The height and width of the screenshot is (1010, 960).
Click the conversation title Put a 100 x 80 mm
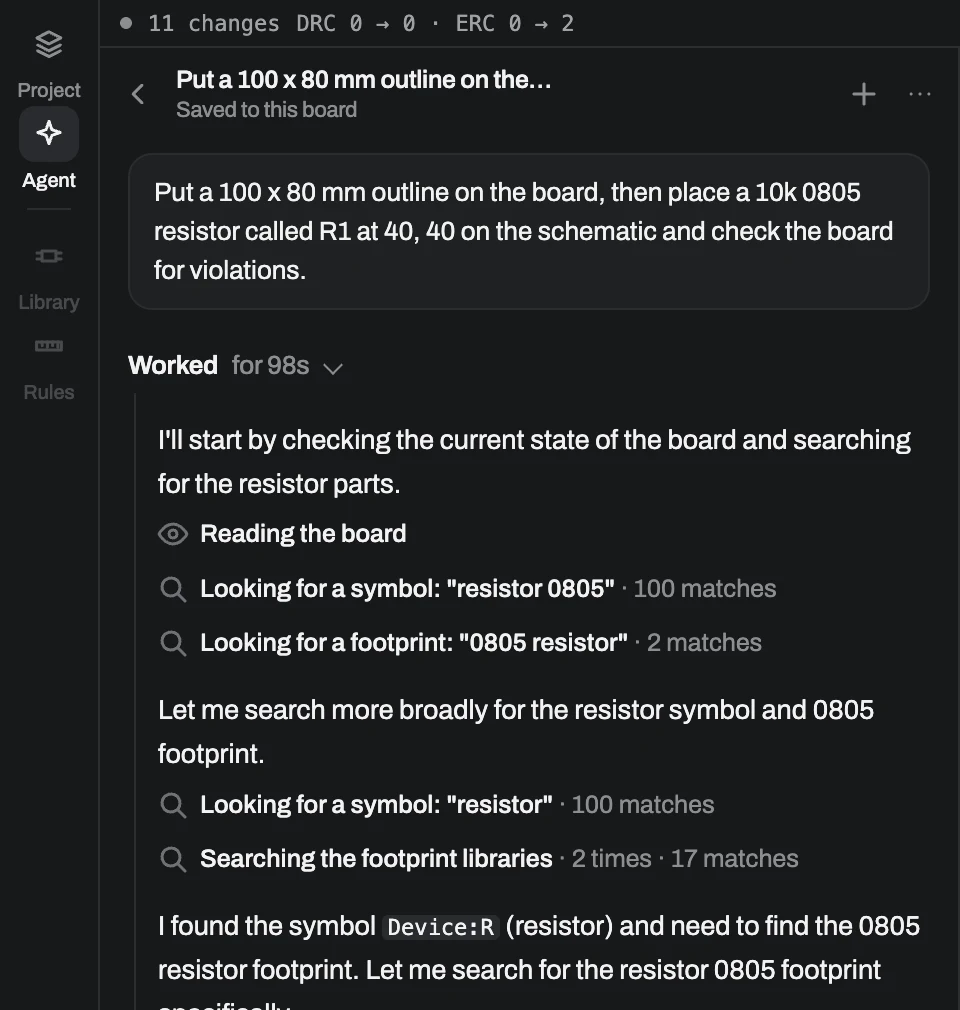tap(363, 80)
